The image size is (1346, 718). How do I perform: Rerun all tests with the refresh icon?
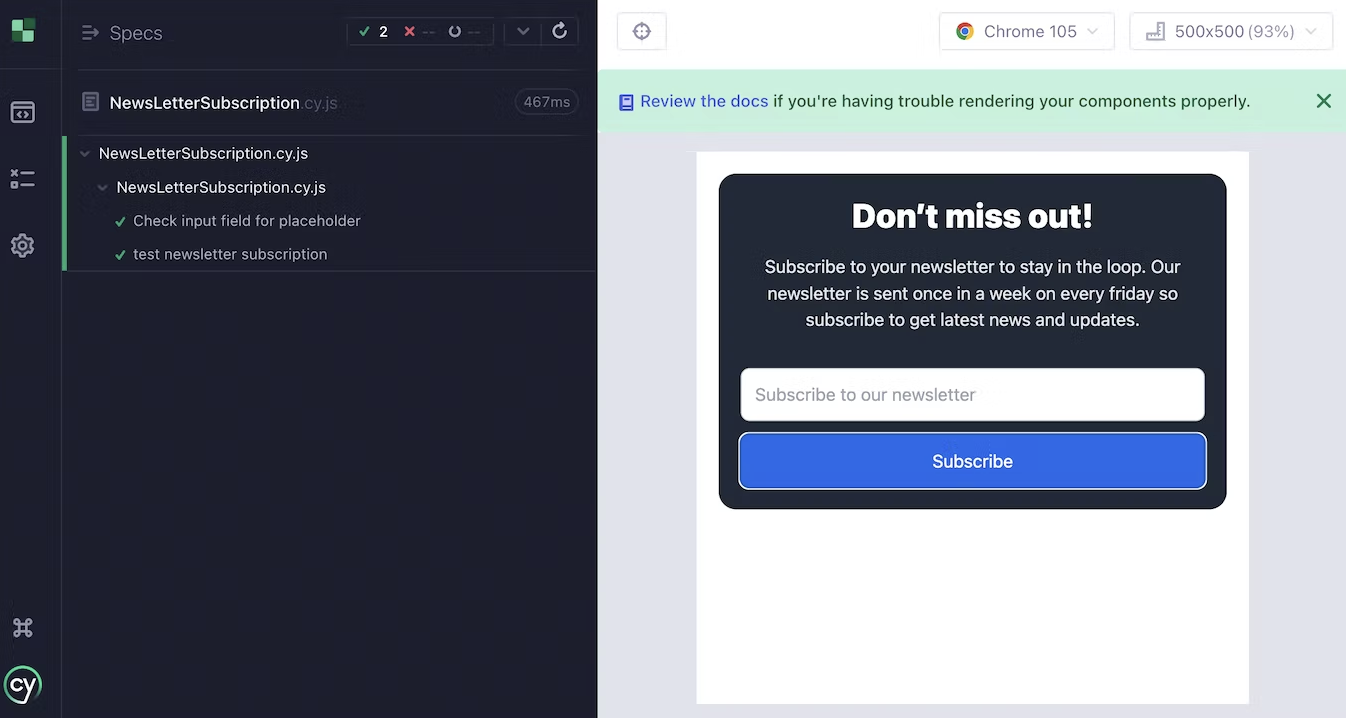pos(560,31)
